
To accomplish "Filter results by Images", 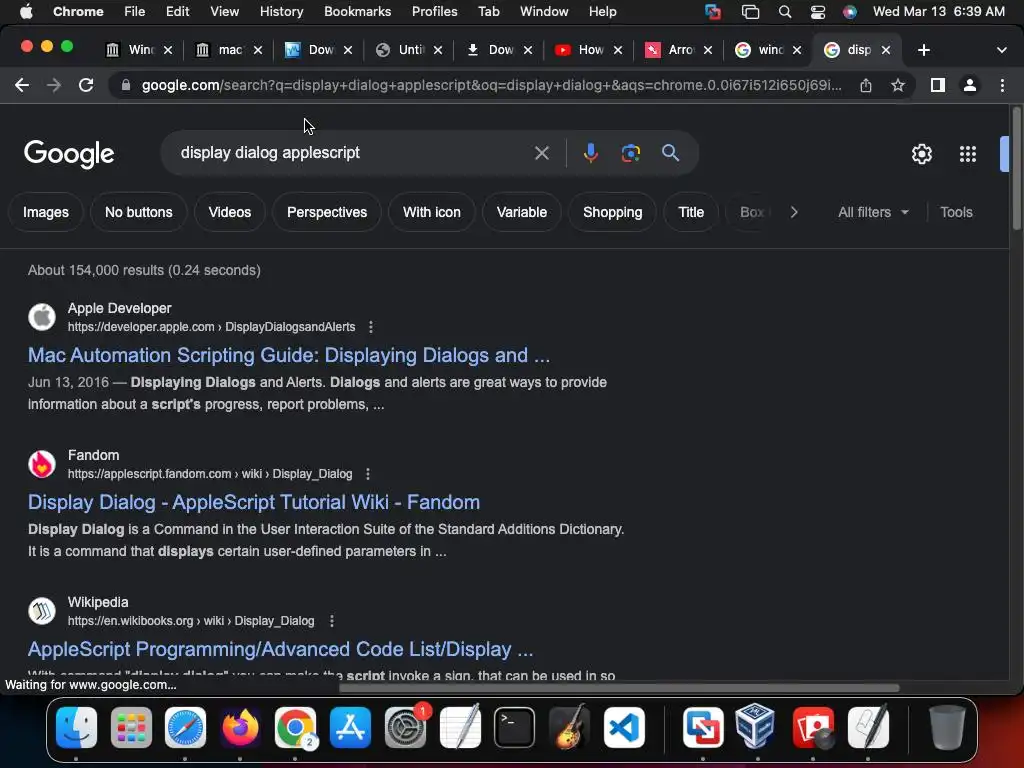I will pos(46,212).
